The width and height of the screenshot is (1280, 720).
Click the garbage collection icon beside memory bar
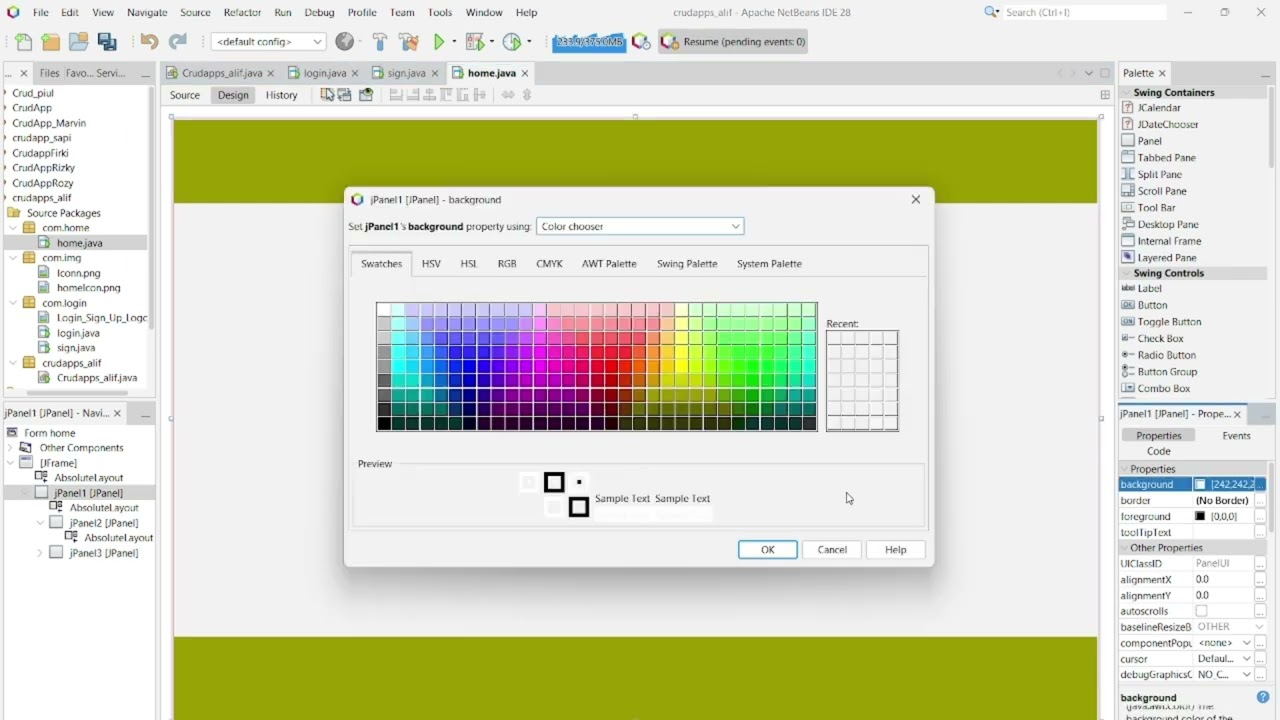[x=641, y=42]
